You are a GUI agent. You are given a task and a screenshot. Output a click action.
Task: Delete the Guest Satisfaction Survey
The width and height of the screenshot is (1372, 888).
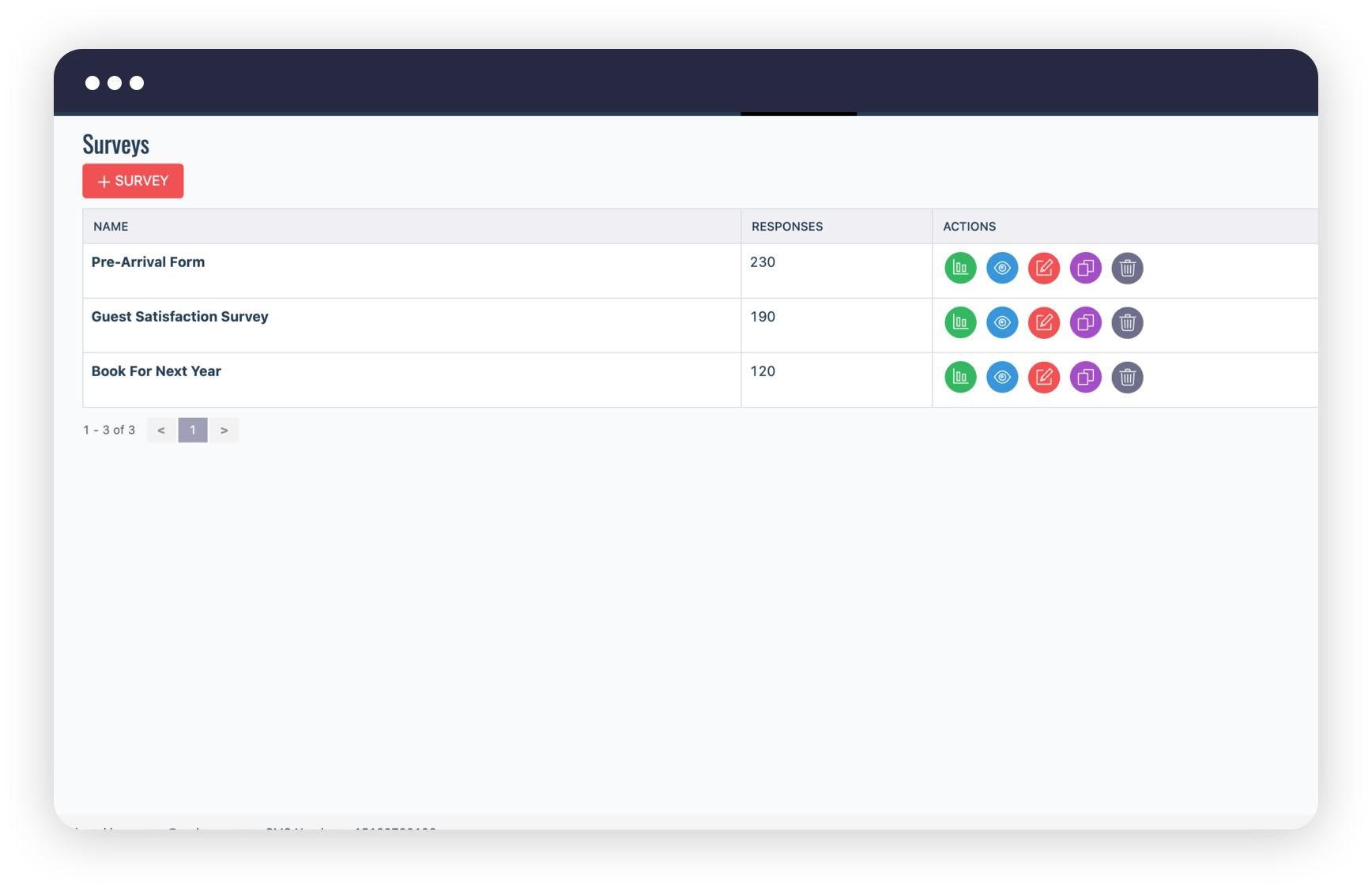tap(1128, 322)
